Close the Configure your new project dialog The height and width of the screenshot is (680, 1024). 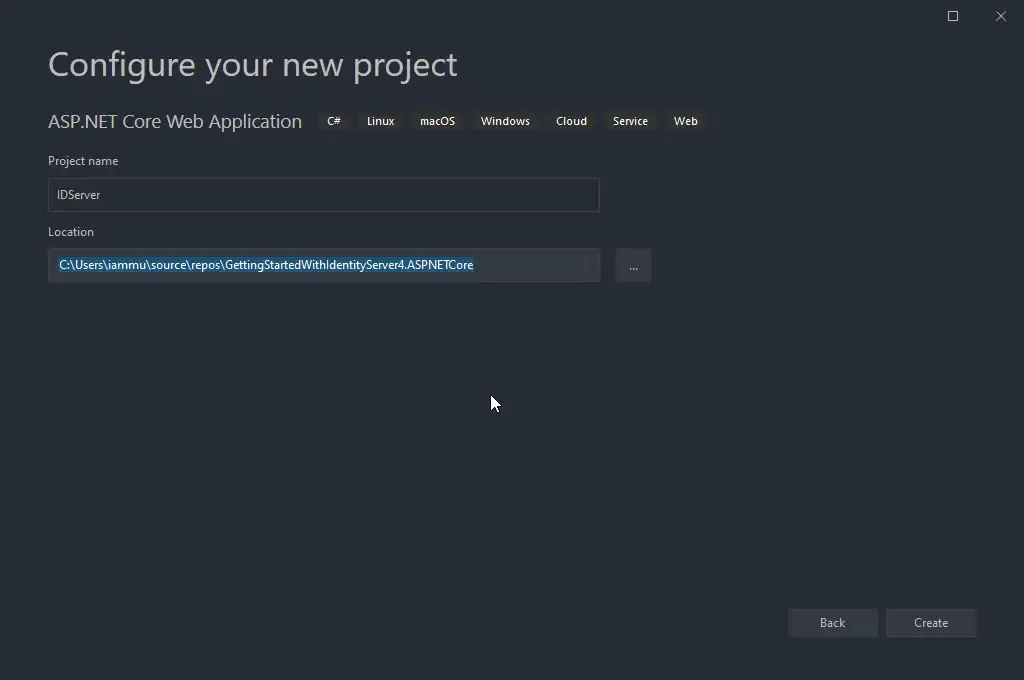[1001, 16]
